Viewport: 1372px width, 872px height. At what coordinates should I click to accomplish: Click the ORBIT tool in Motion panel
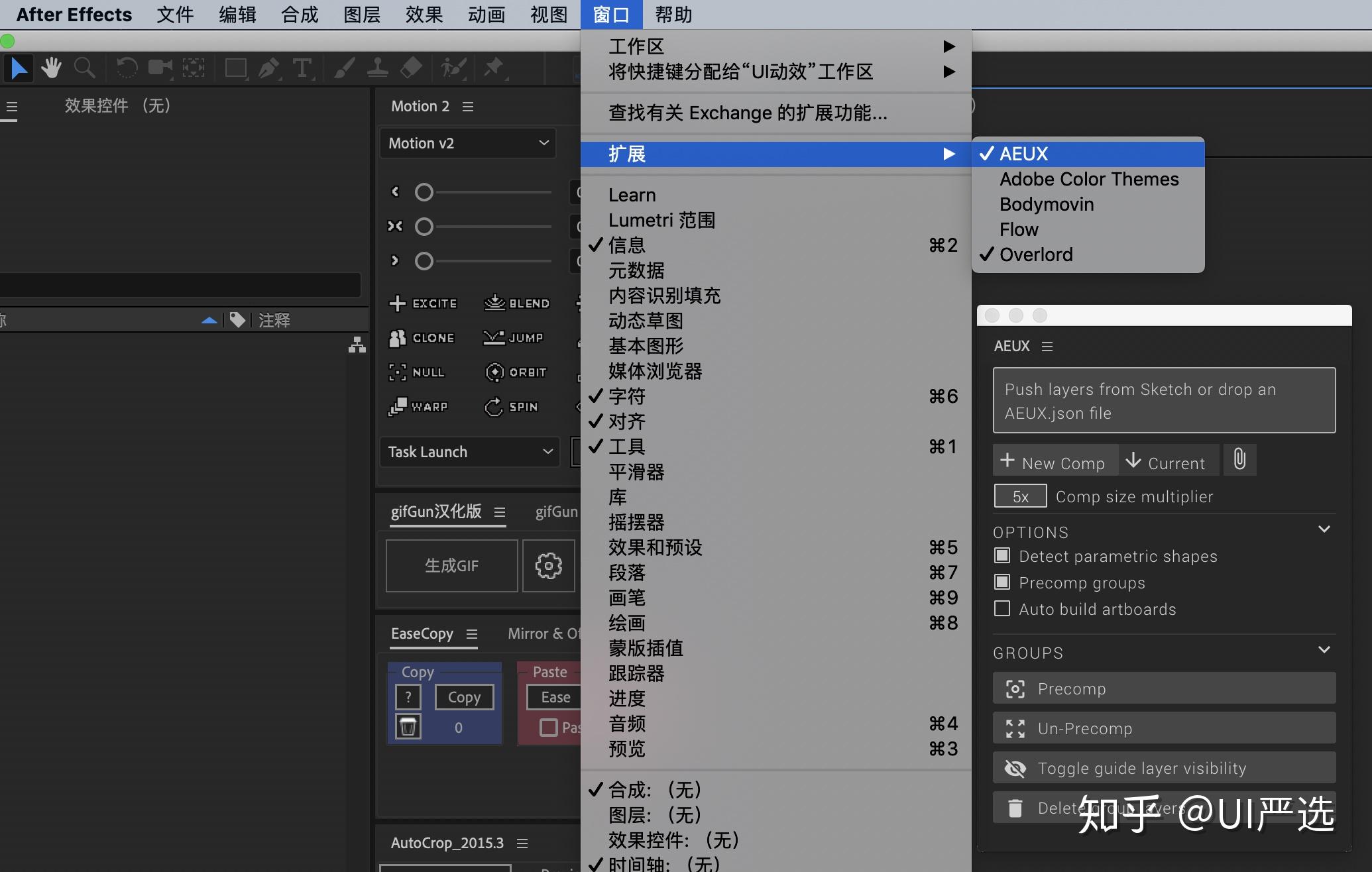click(x=516, y=372)
